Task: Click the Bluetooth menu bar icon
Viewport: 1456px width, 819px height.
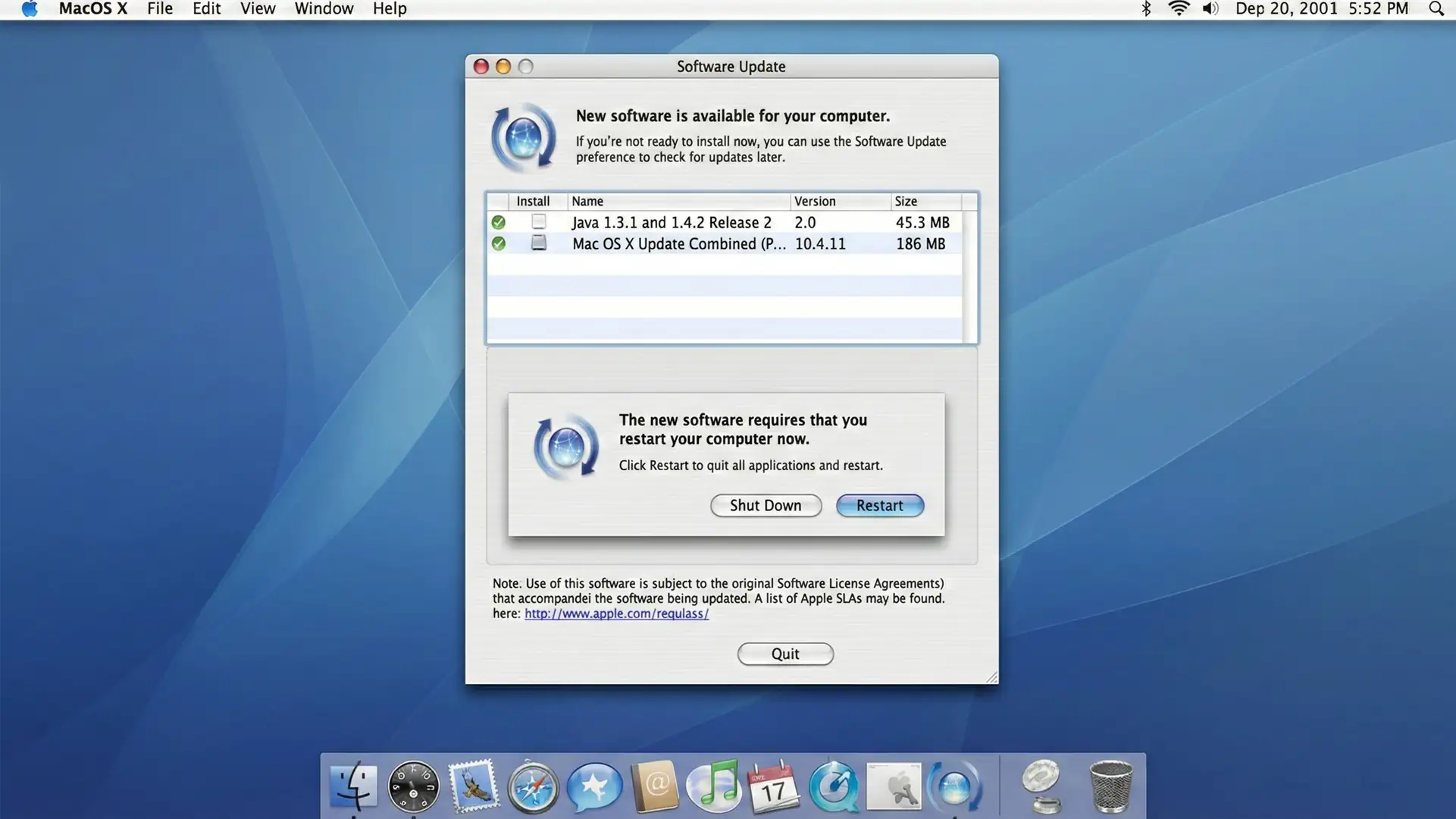Action: [x=1146, y=9]
